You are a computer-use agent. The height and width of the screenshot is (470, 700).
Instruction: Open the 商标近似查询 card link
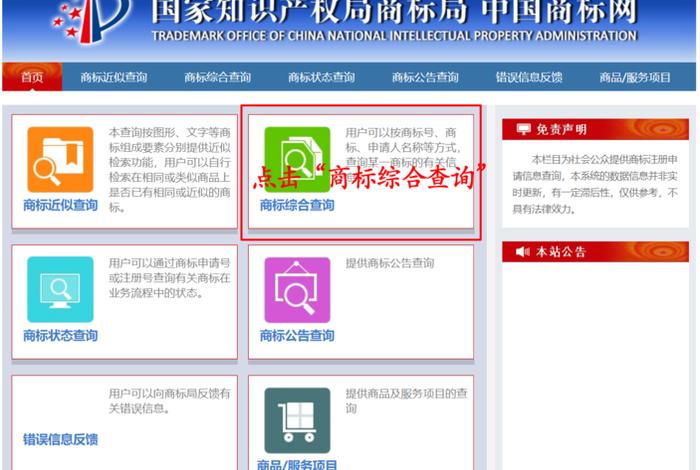coord(60,205)
